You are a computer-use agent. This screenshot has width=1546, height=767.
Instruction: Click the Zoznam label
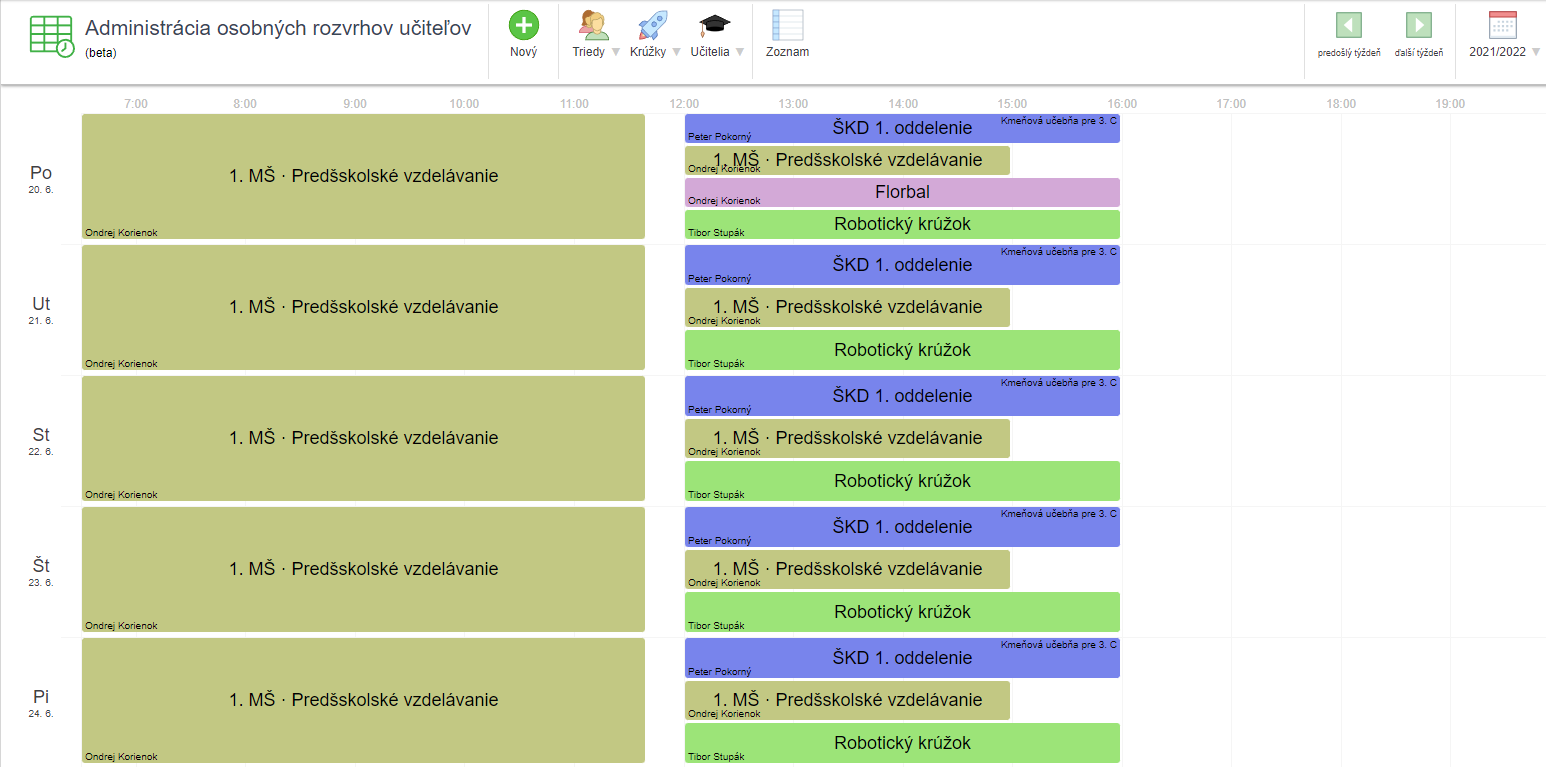pyautogui.click(x=788, y=52)
